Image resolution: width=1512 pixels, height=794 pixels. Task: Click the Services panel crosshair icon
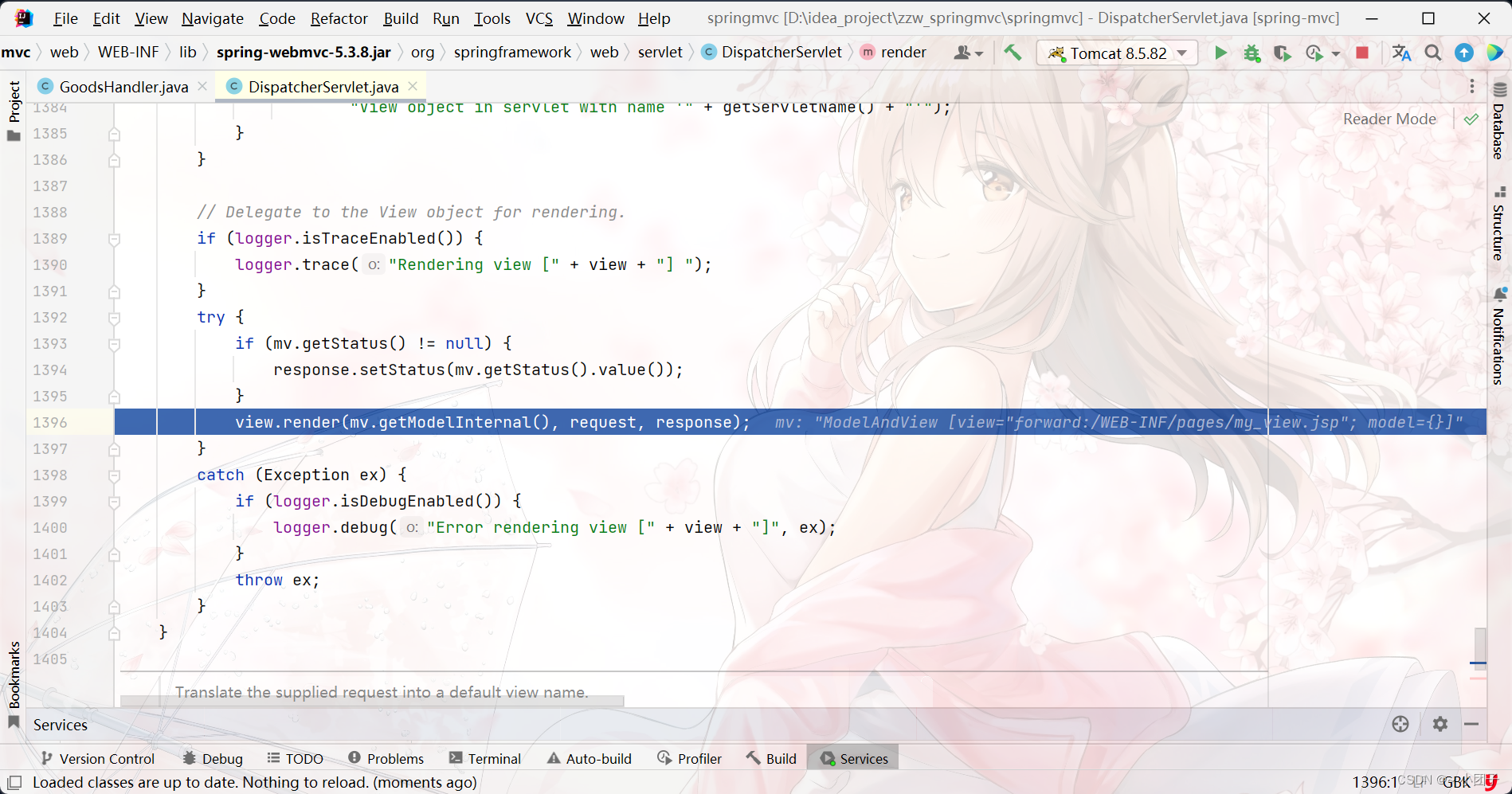(1400, 724)
